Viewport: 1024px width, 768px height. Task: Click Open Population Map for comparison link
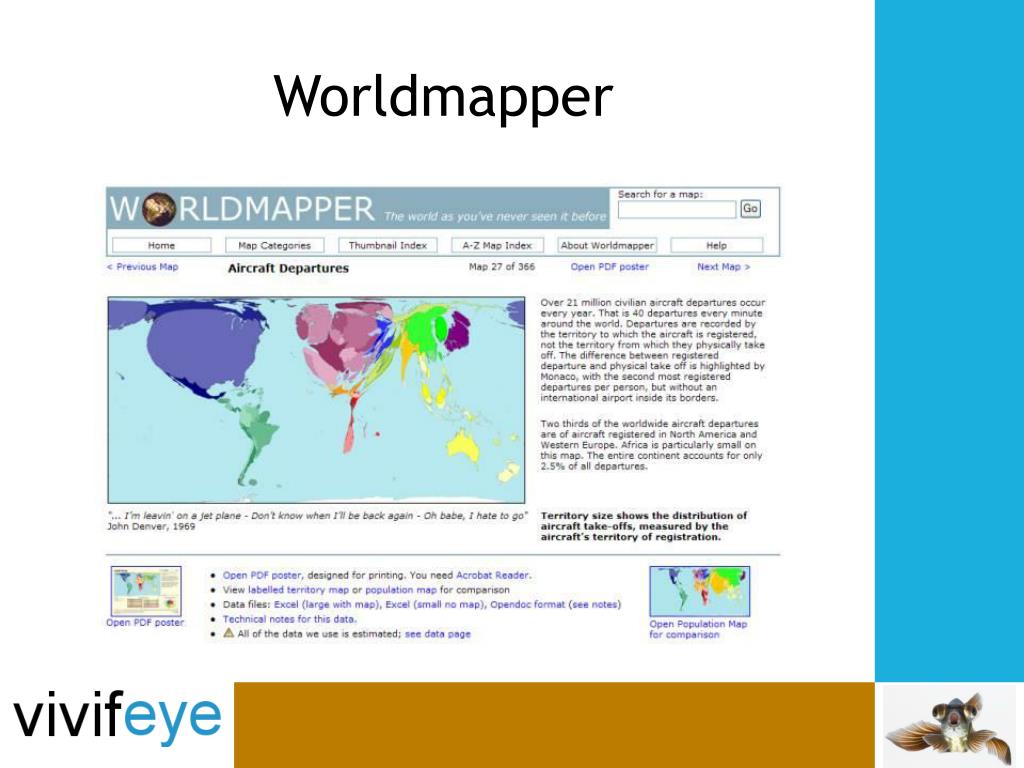697,629
